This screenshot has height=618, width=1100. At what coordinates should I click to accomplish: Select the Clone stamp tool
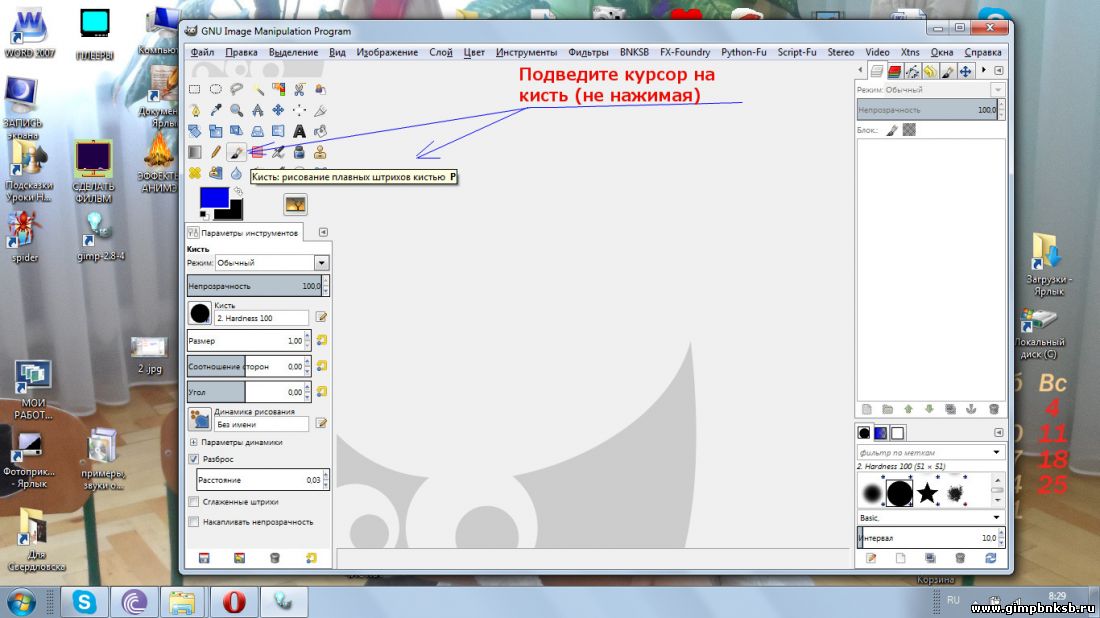click(x=321, y=152)
